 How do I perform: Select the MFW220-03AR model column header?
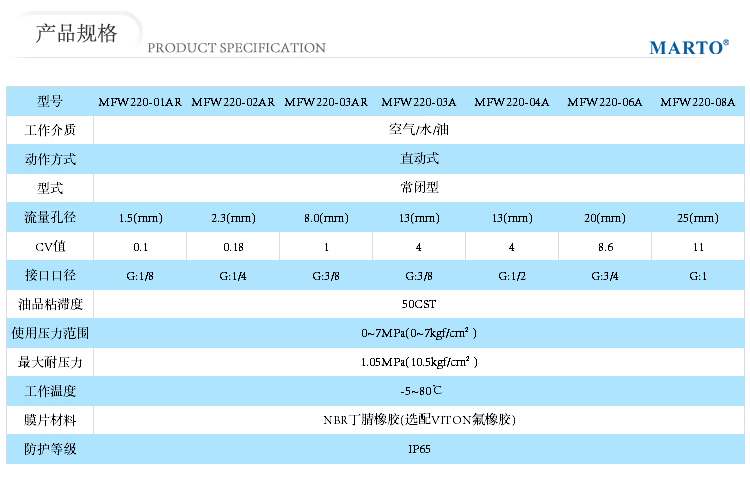coord(326,102)
